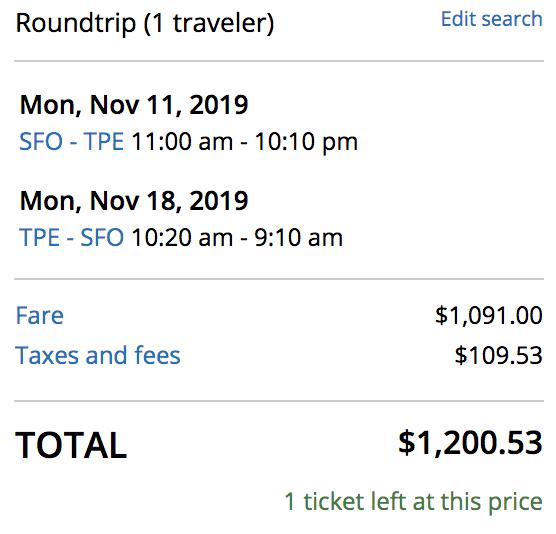This screenshot has height=534, width=556.
Task: Click TPE in the return route link
Action: pyautogui.click(x=39, y=237)
